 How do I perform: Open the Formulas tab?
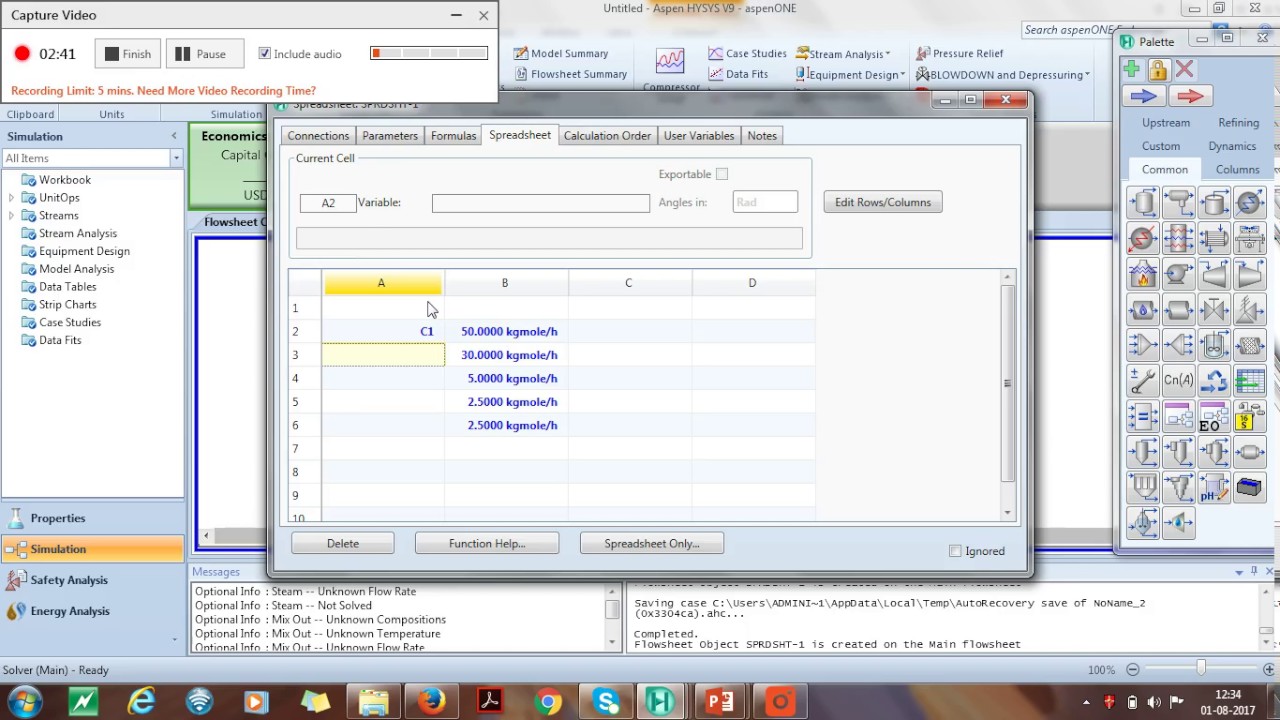pos(453,136)
